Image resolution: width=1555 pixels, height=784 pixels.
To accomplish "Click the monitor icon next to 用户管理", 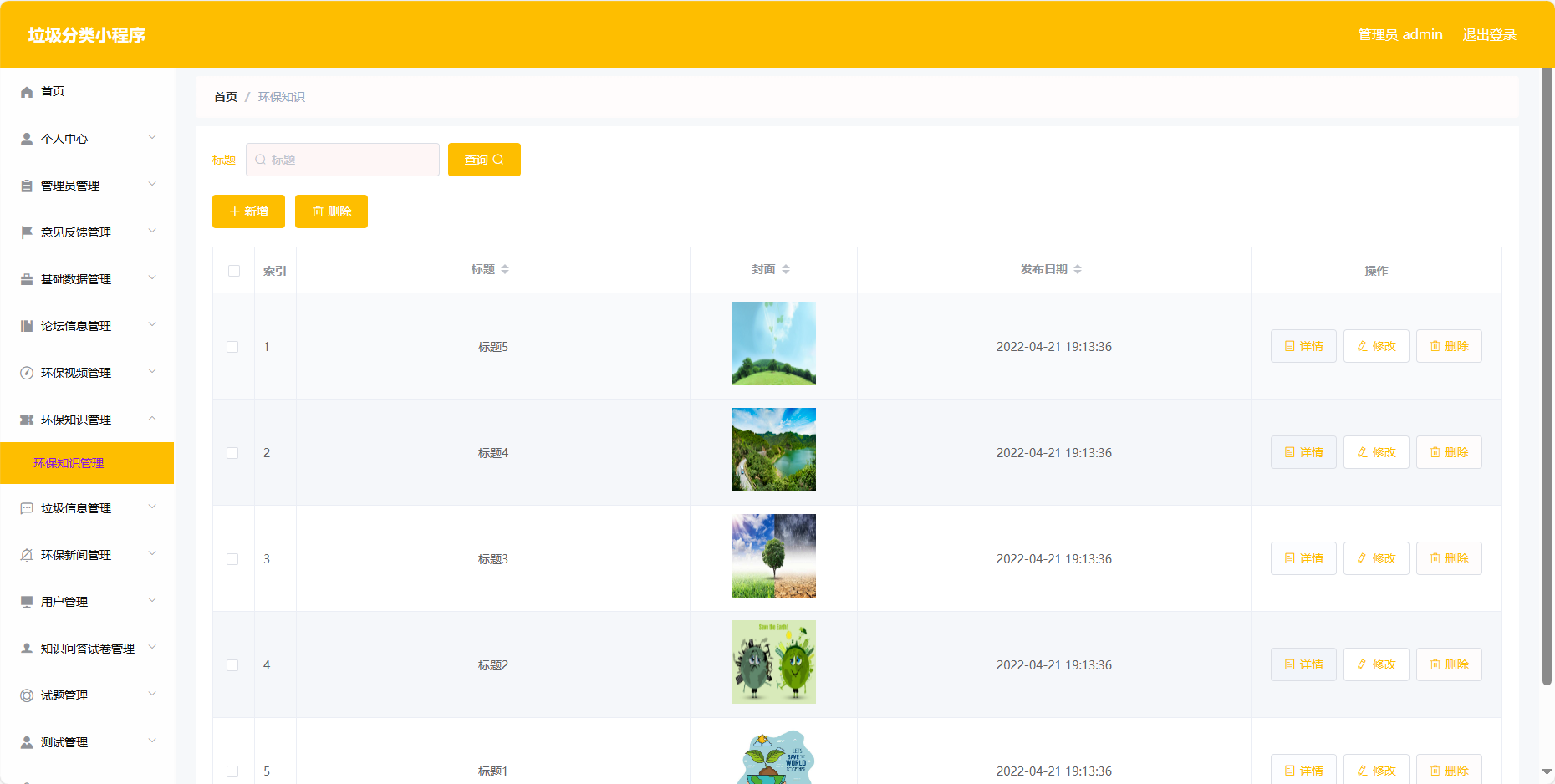I will 27,602.
